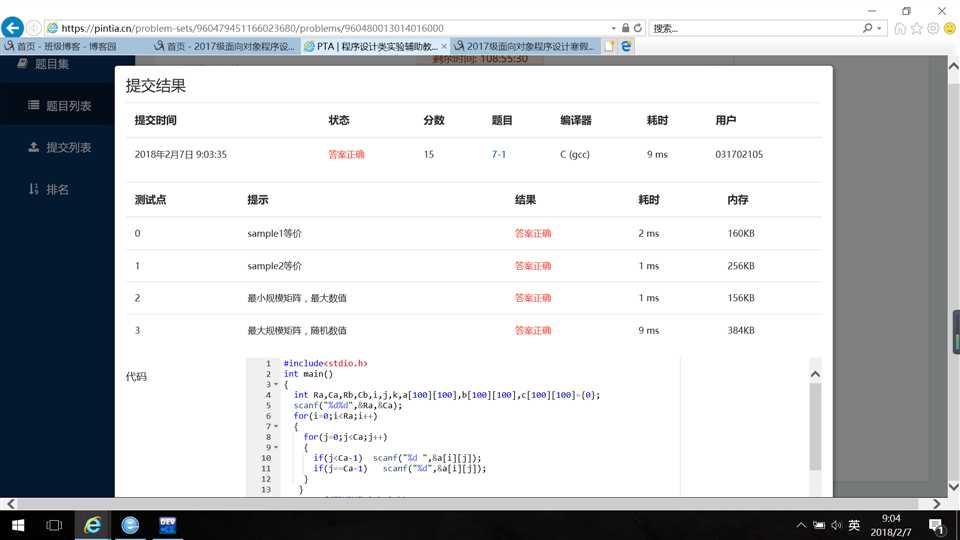This screenshot has width=960, height=540.
Task: Open 题目列表 in sidebar
Action: pos(69,106)
